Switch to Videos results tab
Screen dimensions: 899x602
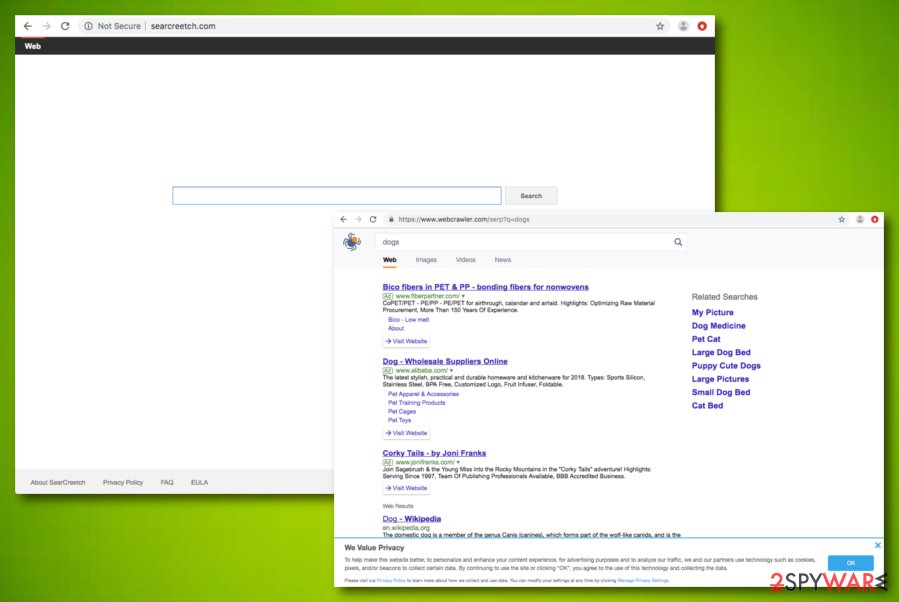click(466, 260)
